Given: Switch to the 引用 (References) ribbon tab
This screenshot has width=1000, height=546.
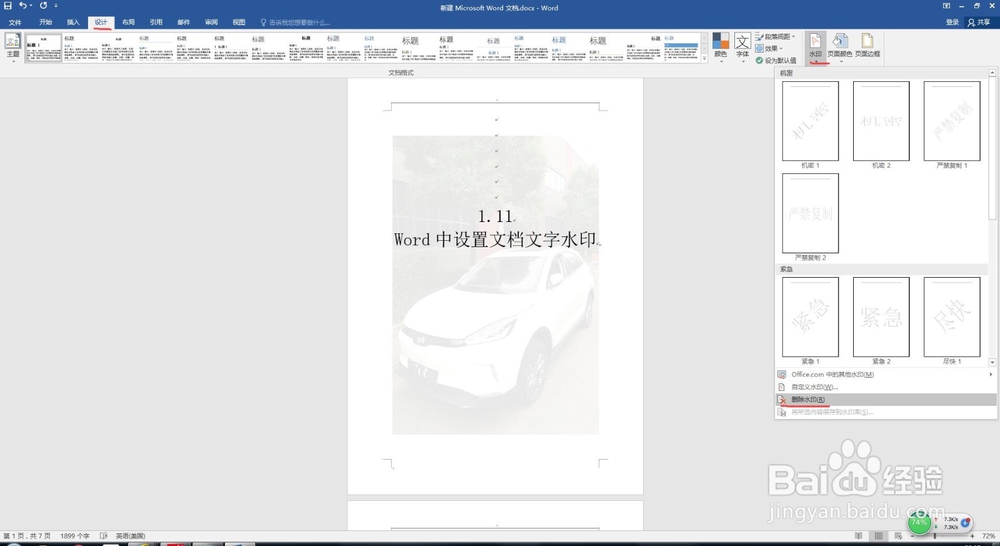Looking at the screenshot, I should (156, 22).
